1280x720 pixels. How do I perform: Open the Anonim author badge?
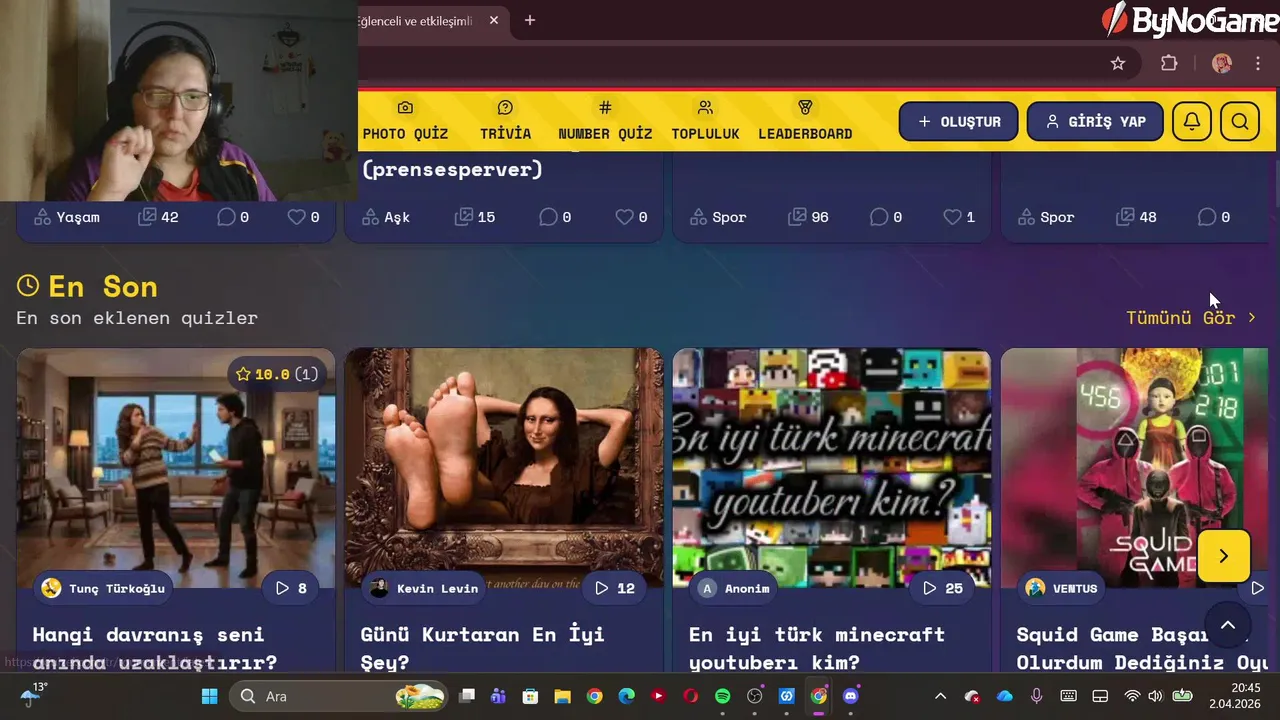click(x=735, y=588)
